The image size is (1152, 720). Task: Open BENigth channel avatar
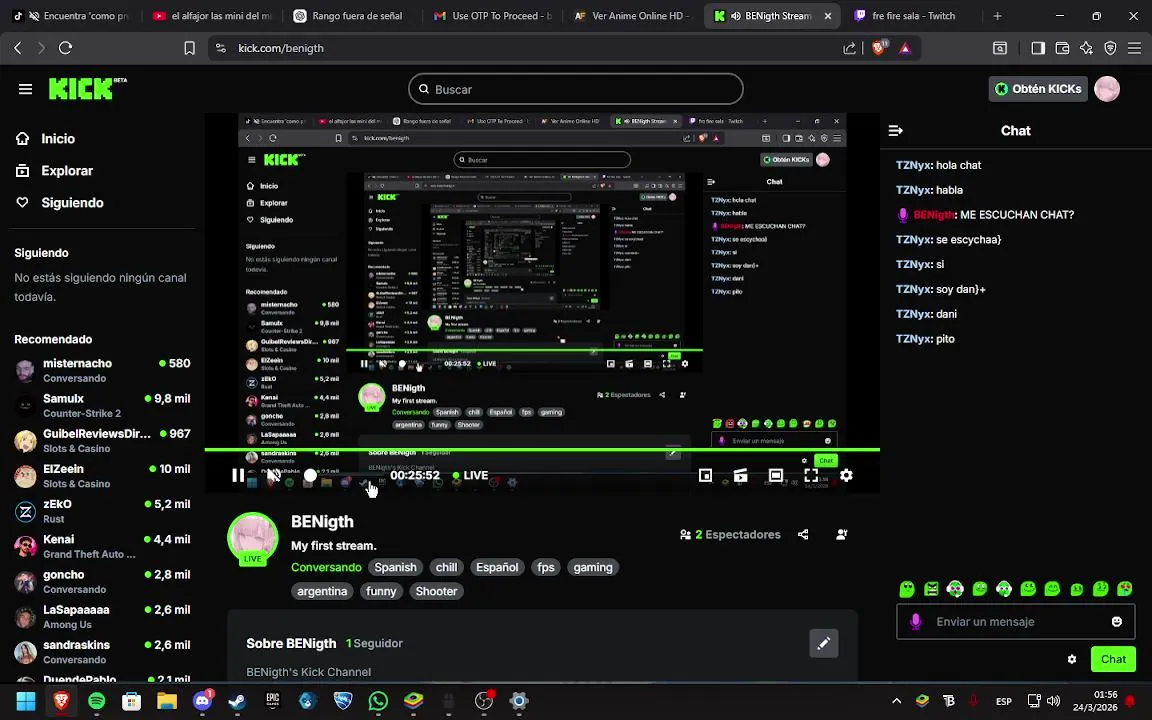coord(253,539)
